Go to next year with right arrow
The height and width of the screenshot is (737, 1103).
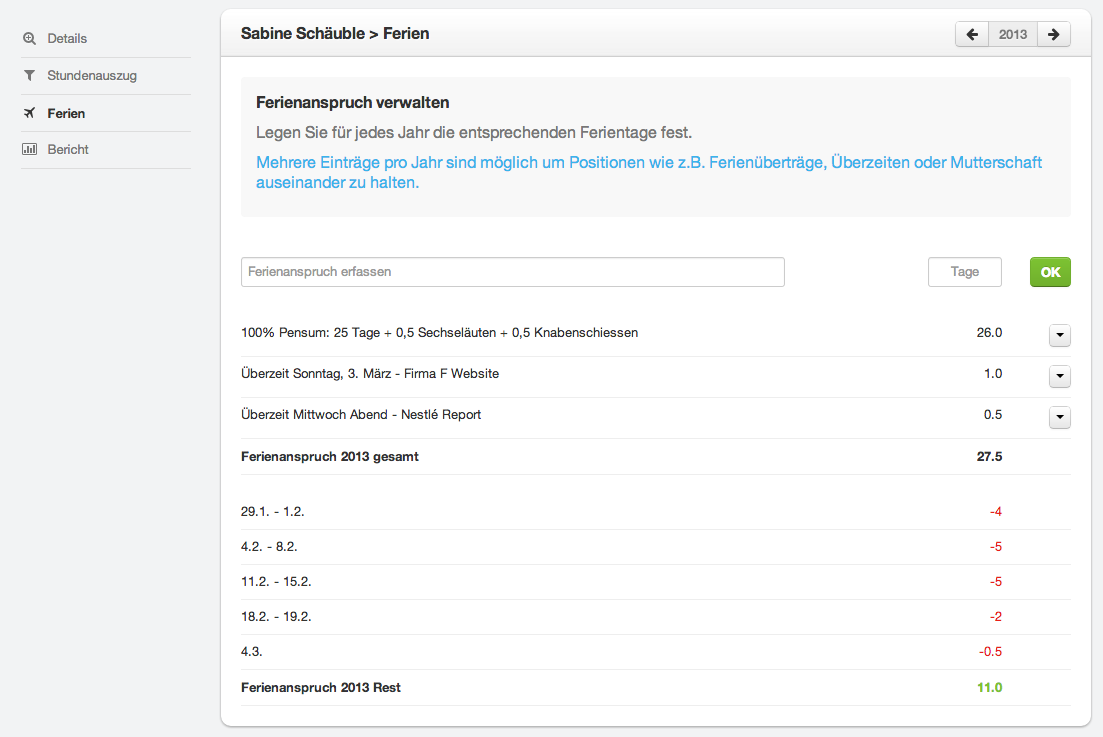pos(1054,34)
